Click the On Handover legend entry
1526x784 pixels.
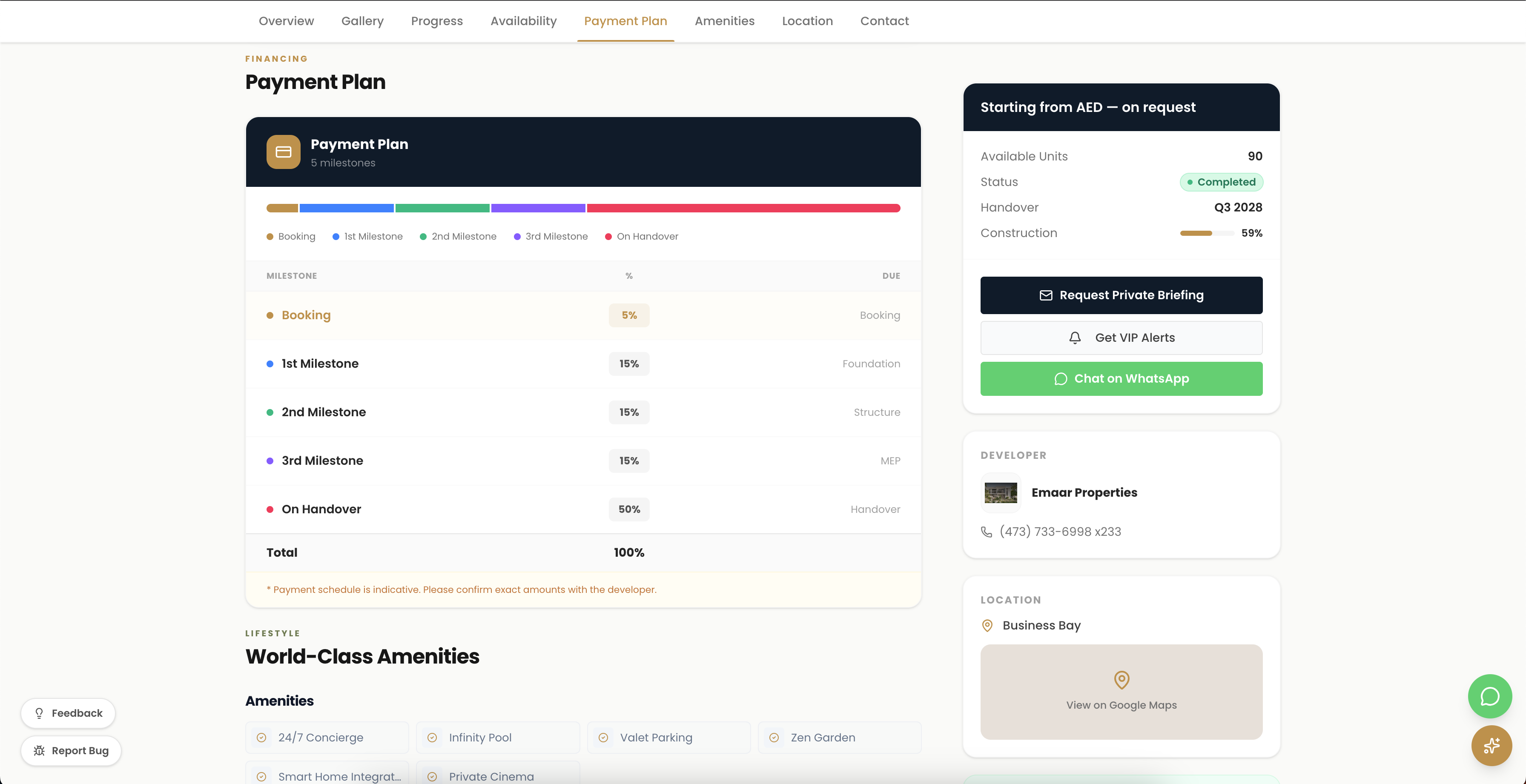[642, 236]
